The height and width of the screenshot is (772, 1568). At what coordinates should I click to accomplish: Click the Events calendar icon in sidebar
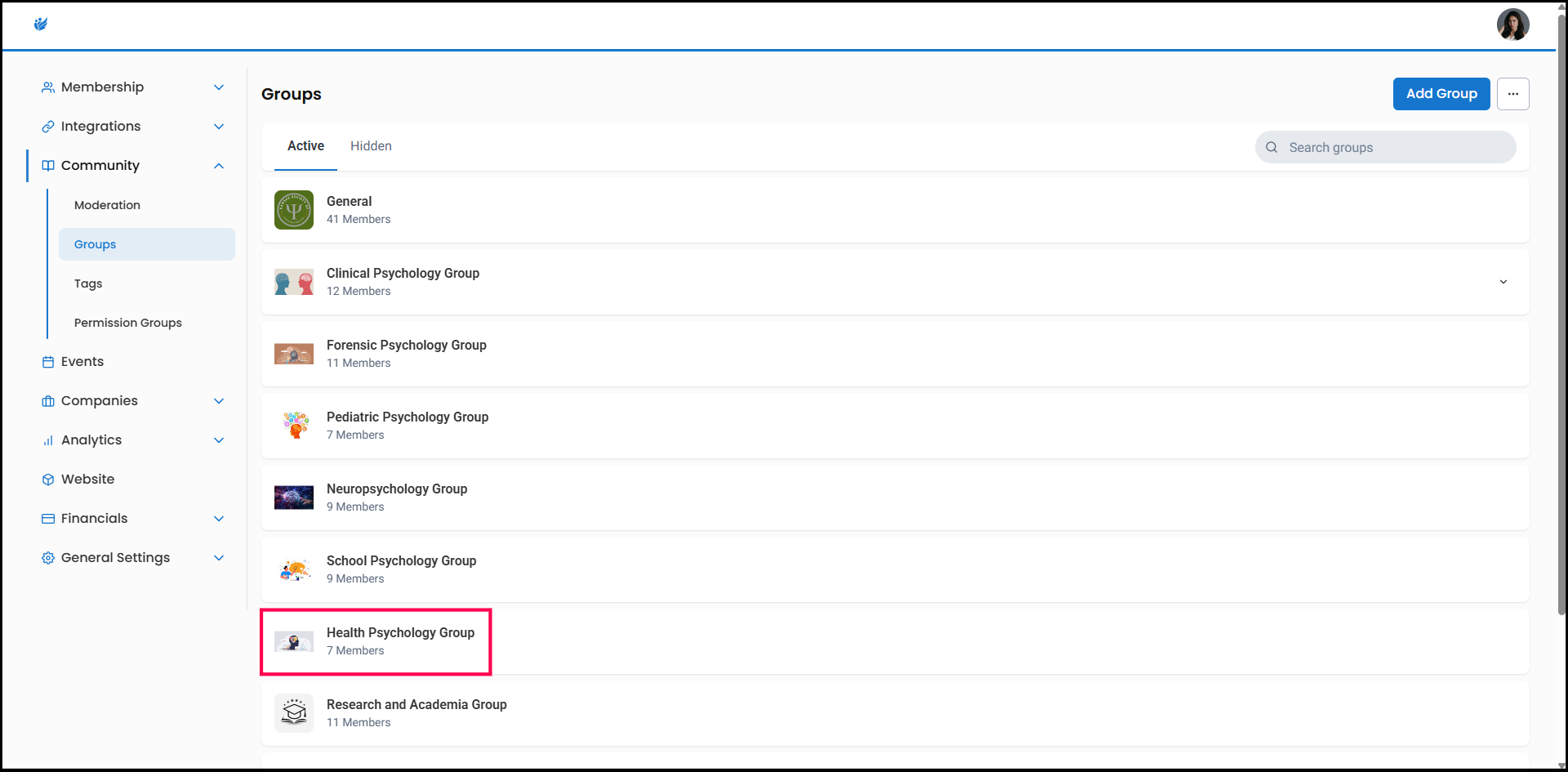[48, 362]
